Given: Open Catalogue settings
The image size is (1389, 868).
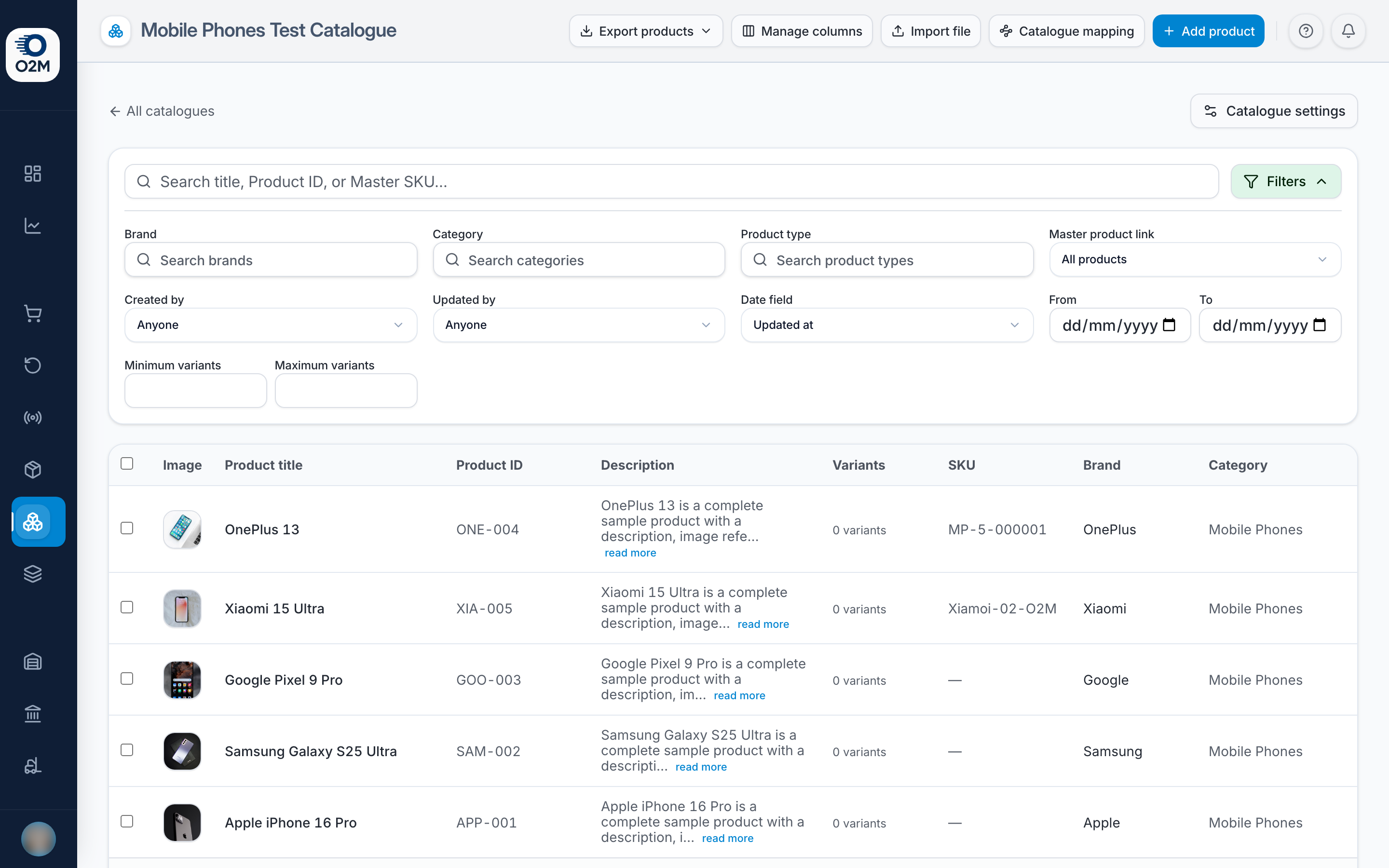Looking at the screenshot, I should coord(1274,111).
